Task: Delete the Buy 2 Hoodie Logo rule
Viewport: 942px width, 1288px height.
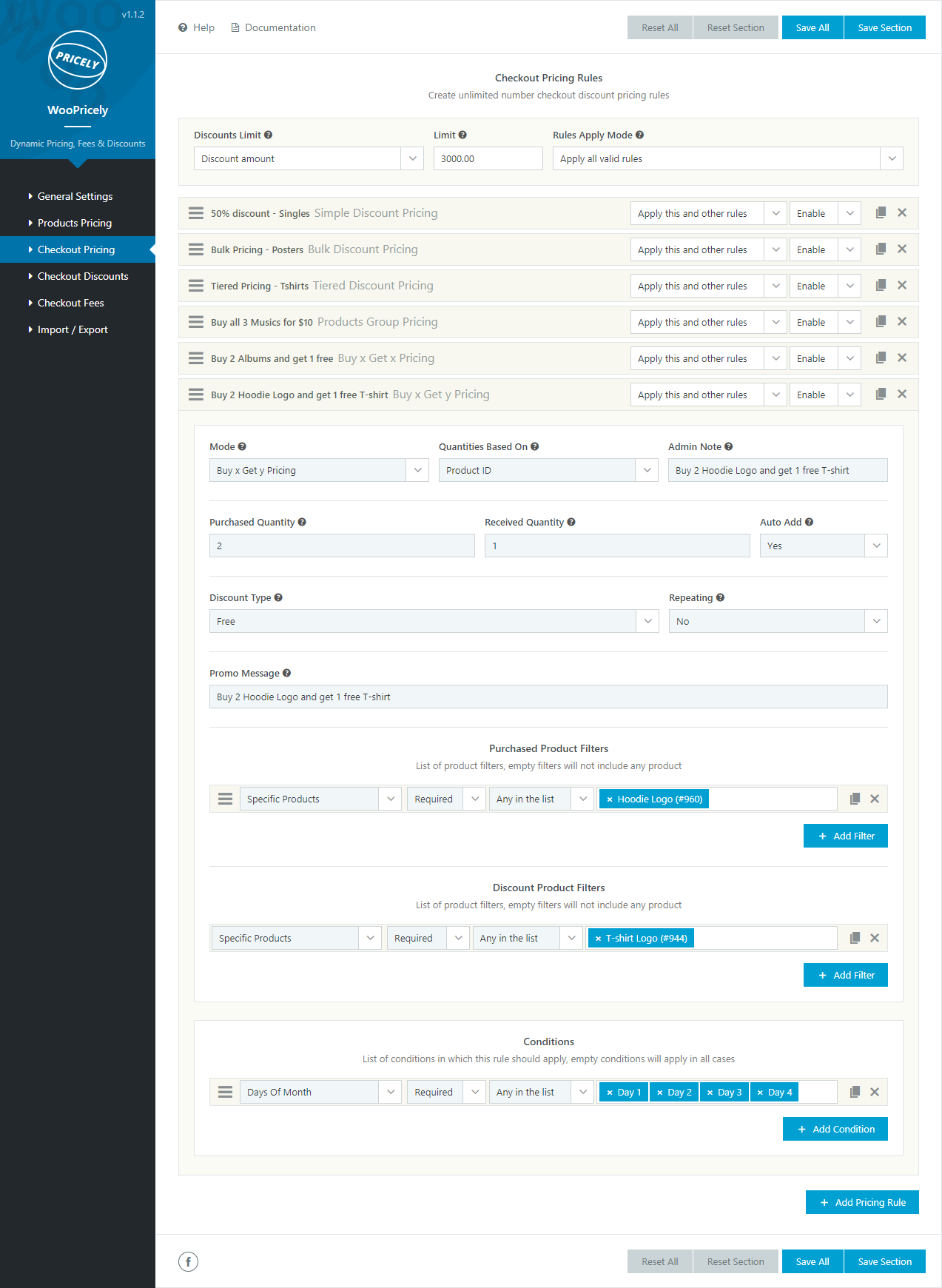Action: tap(902, 395)
